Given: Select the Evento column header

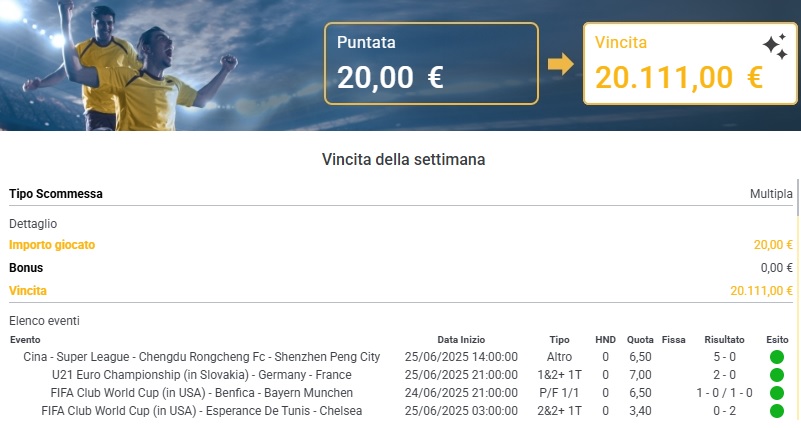Looking at the screenshot, I should coord(25,340).
